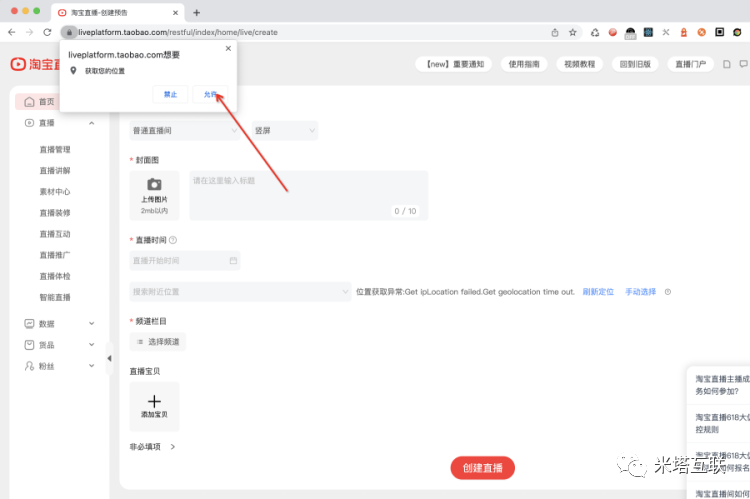Viewport: 750px width, 499px height.
Task: Click 允许 to allow location access
Action: point(210,94)
